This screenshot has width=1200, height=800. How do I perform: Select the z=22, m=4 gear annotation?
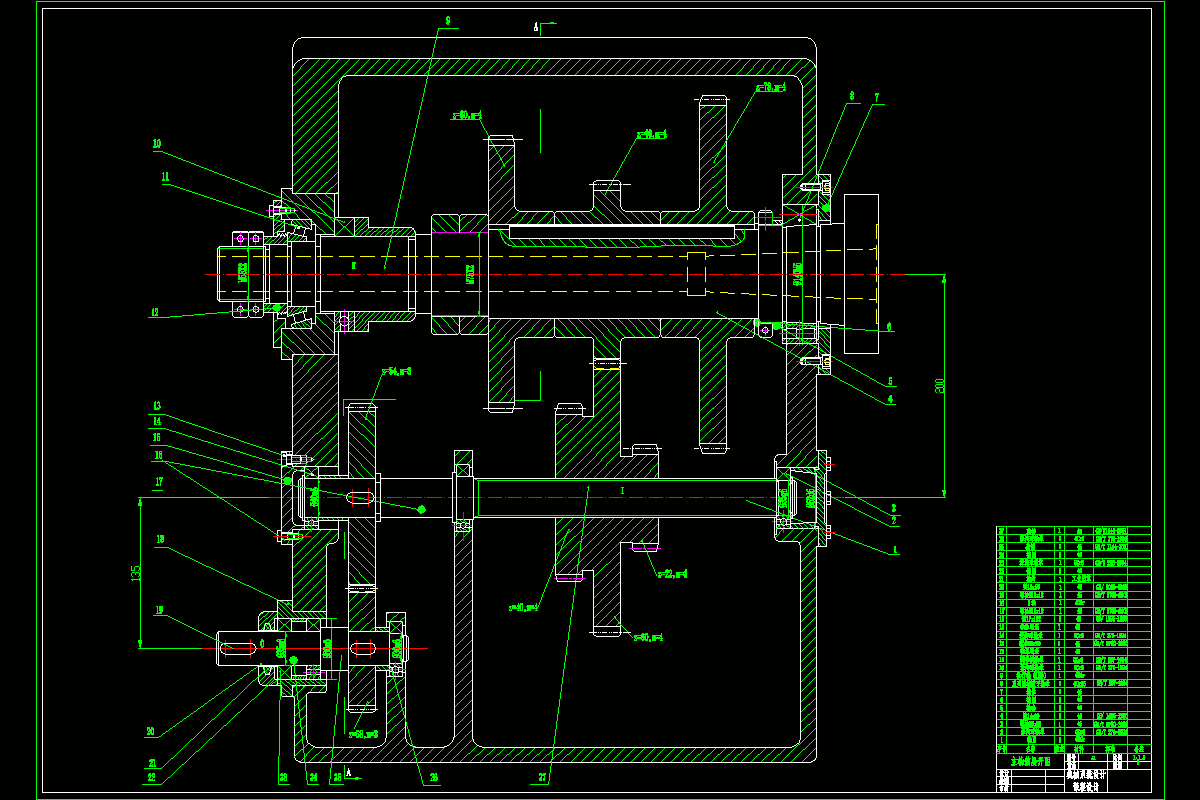(671, 574)
